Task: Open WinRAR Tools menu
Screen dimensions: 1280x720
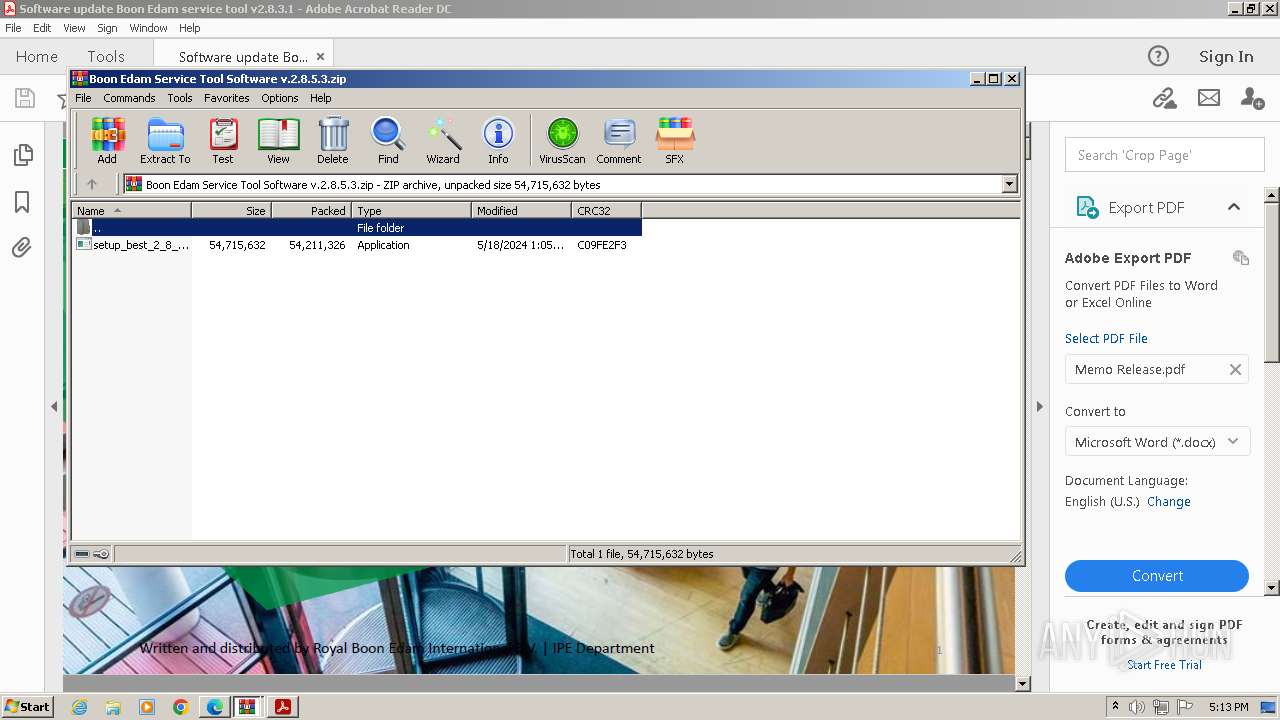Action: pos(180,98)
